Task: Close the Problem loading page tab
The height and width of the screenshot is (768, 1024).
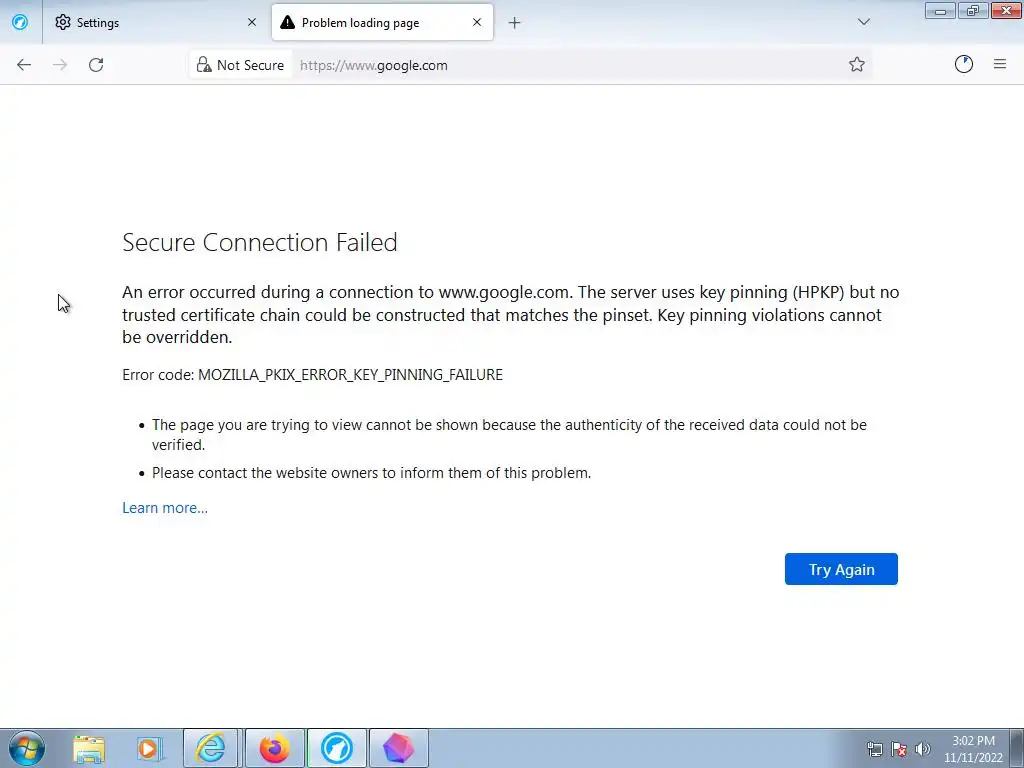Action: pyautogui.click(x=477, y=22)
